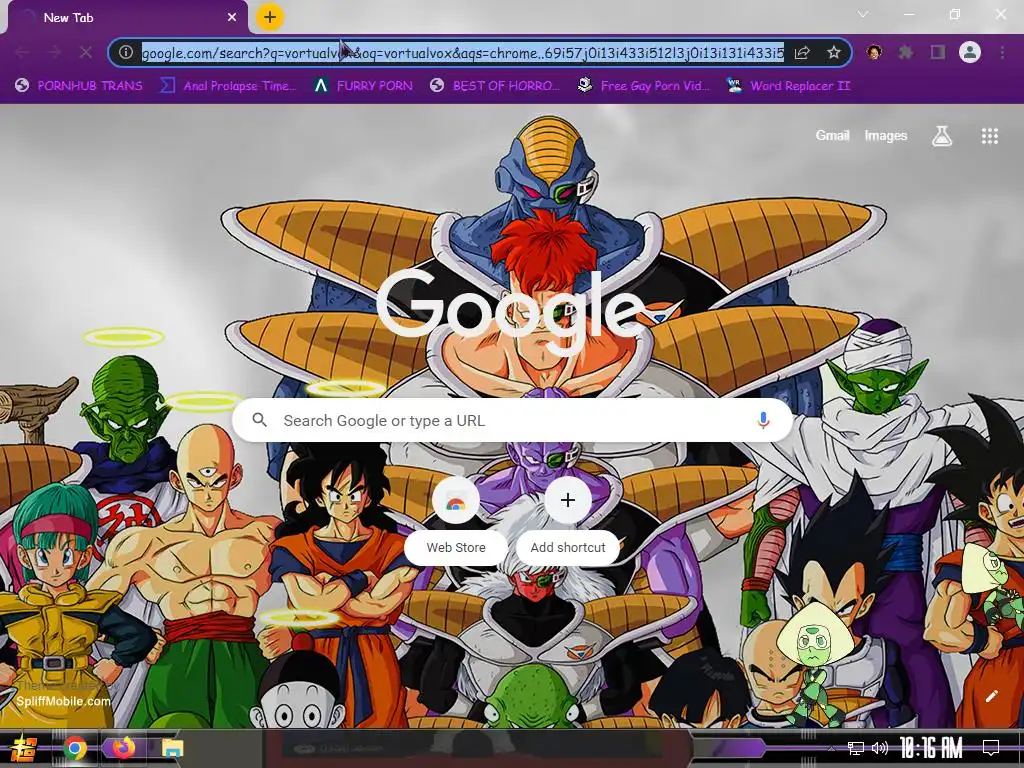This screenshot has height=768, width=1024.
Task: Open a new tab with plus button
Action: (x=270, y=17)
